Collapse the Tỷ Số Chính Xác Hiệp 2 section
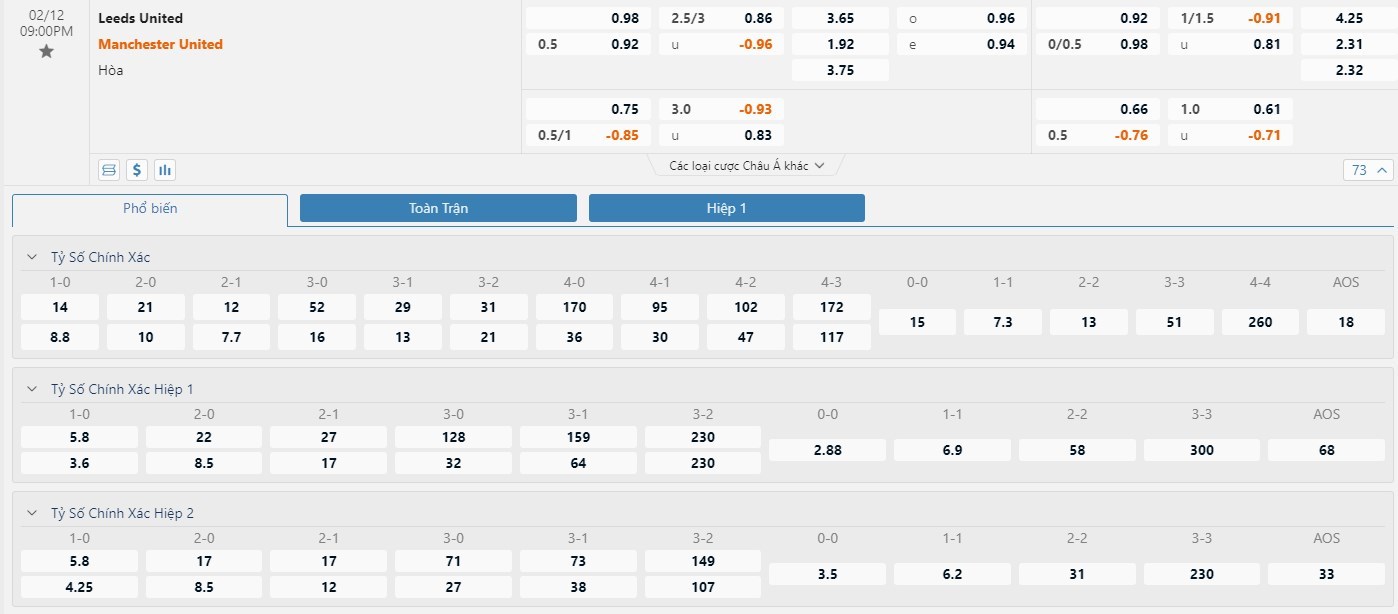 [x=31, y=513]
